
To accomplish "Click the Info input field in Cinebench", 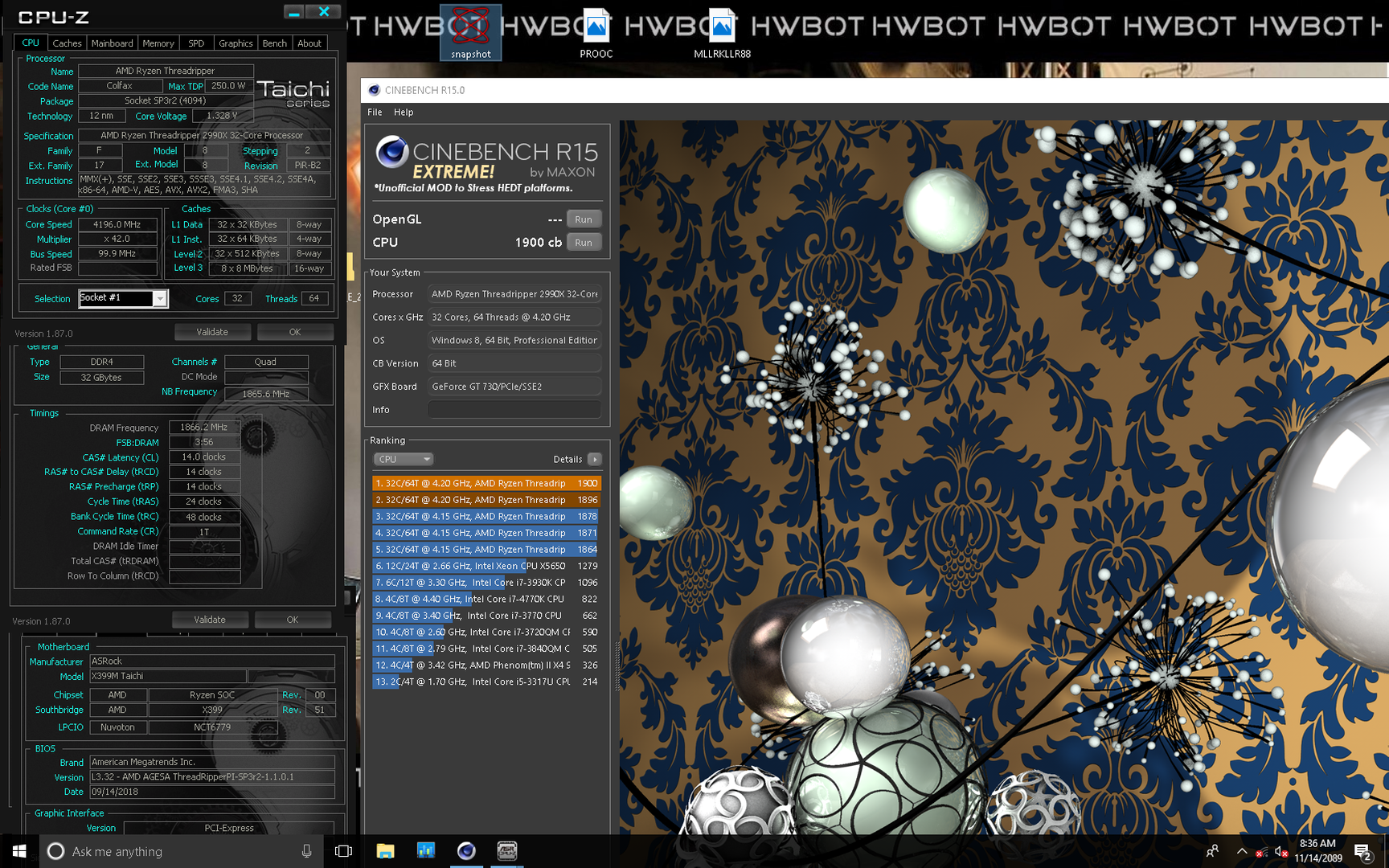I will click(x=514, y=410).
